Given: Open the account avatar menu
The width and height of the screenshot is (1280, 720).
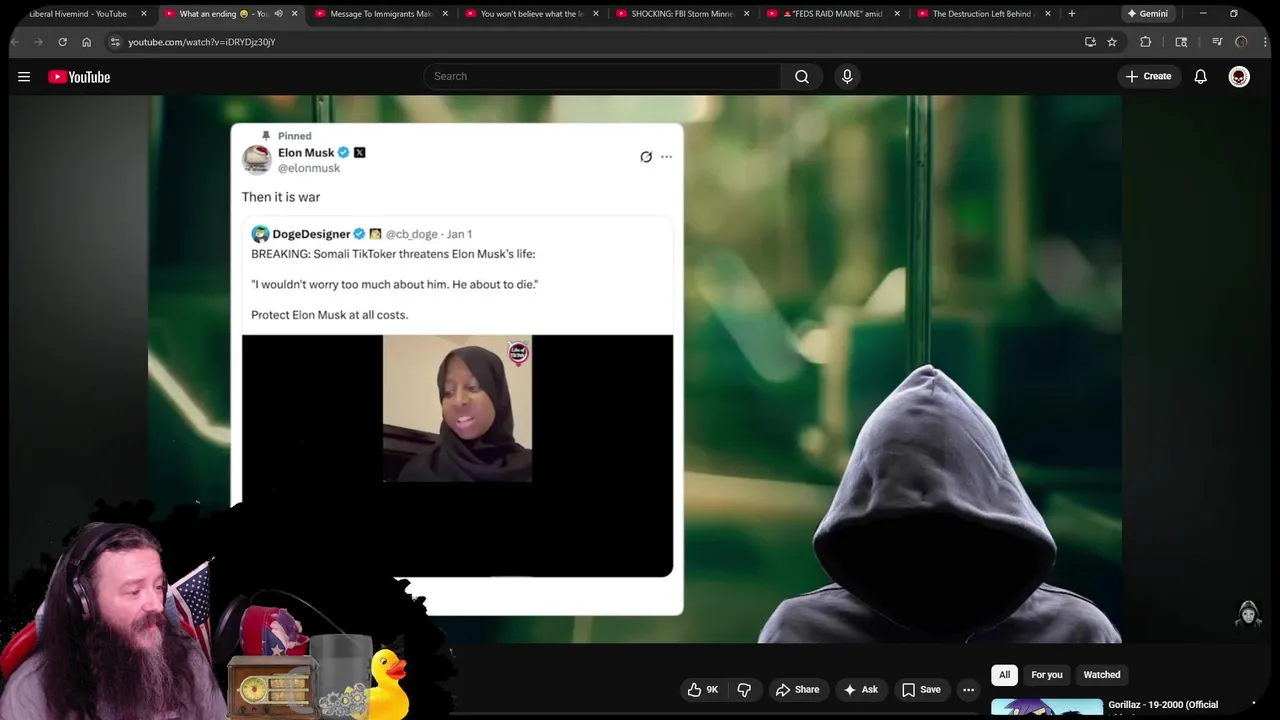Looking at the screenshot, I should tap(1239, 77).
